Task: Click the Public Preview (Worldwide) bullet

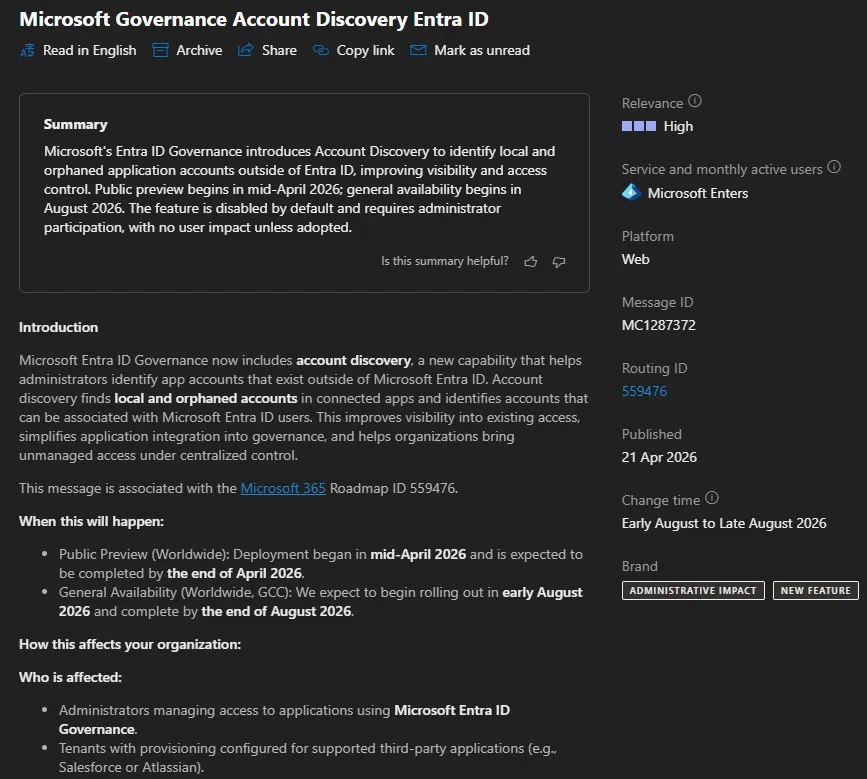Action: pos(321,563)
